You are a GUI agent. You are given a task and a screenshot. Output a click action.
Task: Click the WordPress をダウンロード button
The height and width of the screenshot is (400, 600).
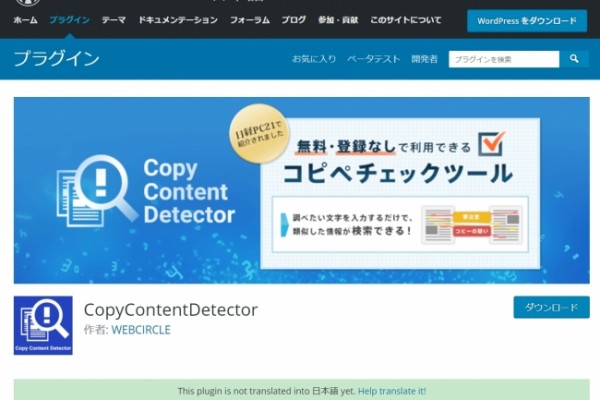point(527,21)
